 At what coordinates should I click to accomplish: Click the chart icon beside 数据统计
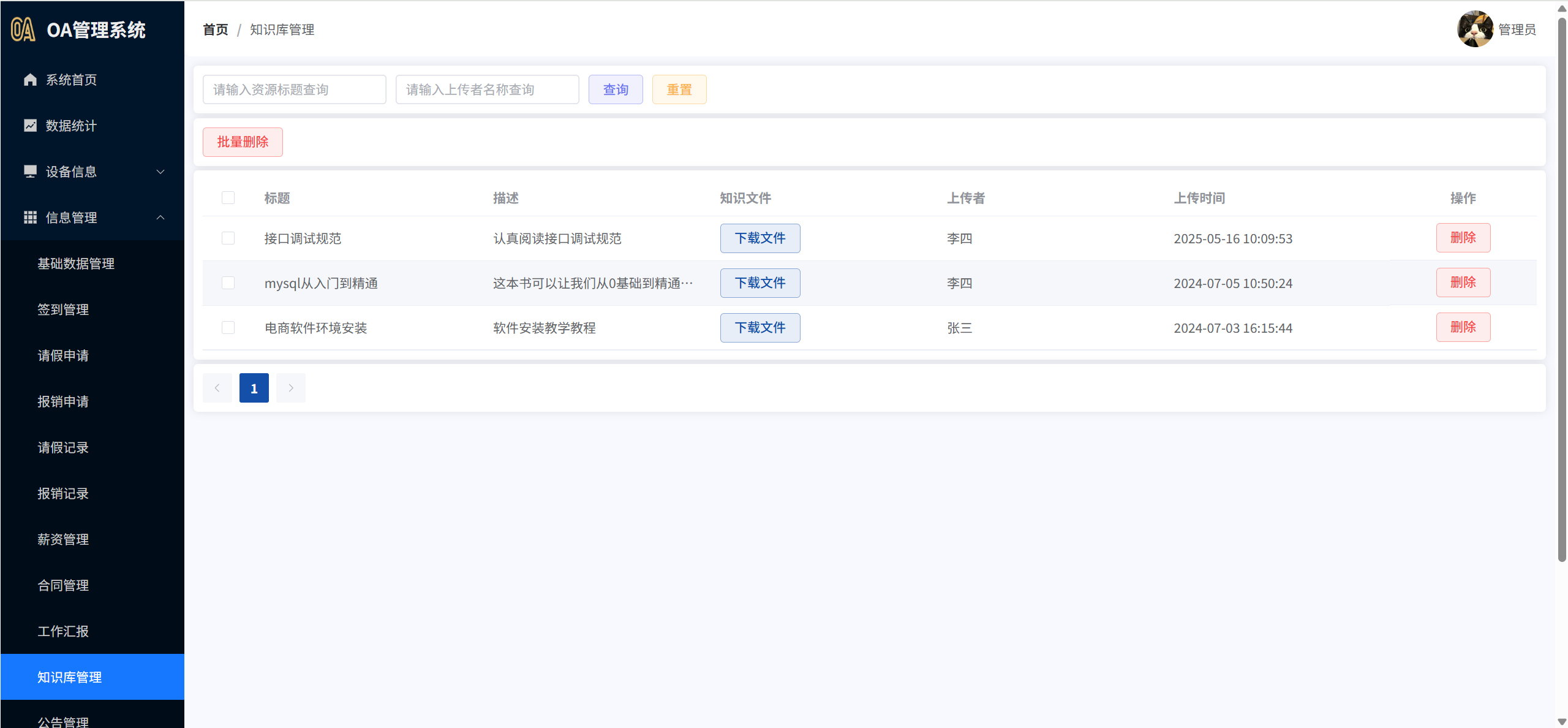[x=30, y=126]
